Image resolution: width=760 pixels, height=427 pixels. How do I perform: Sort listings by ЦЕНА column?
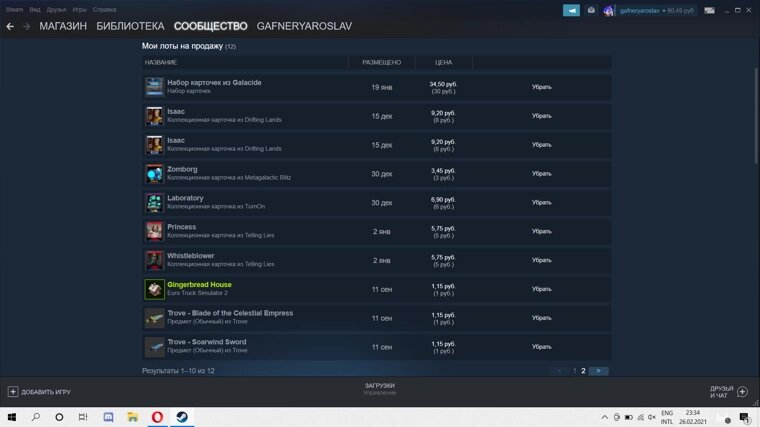(x=443, y=63)
